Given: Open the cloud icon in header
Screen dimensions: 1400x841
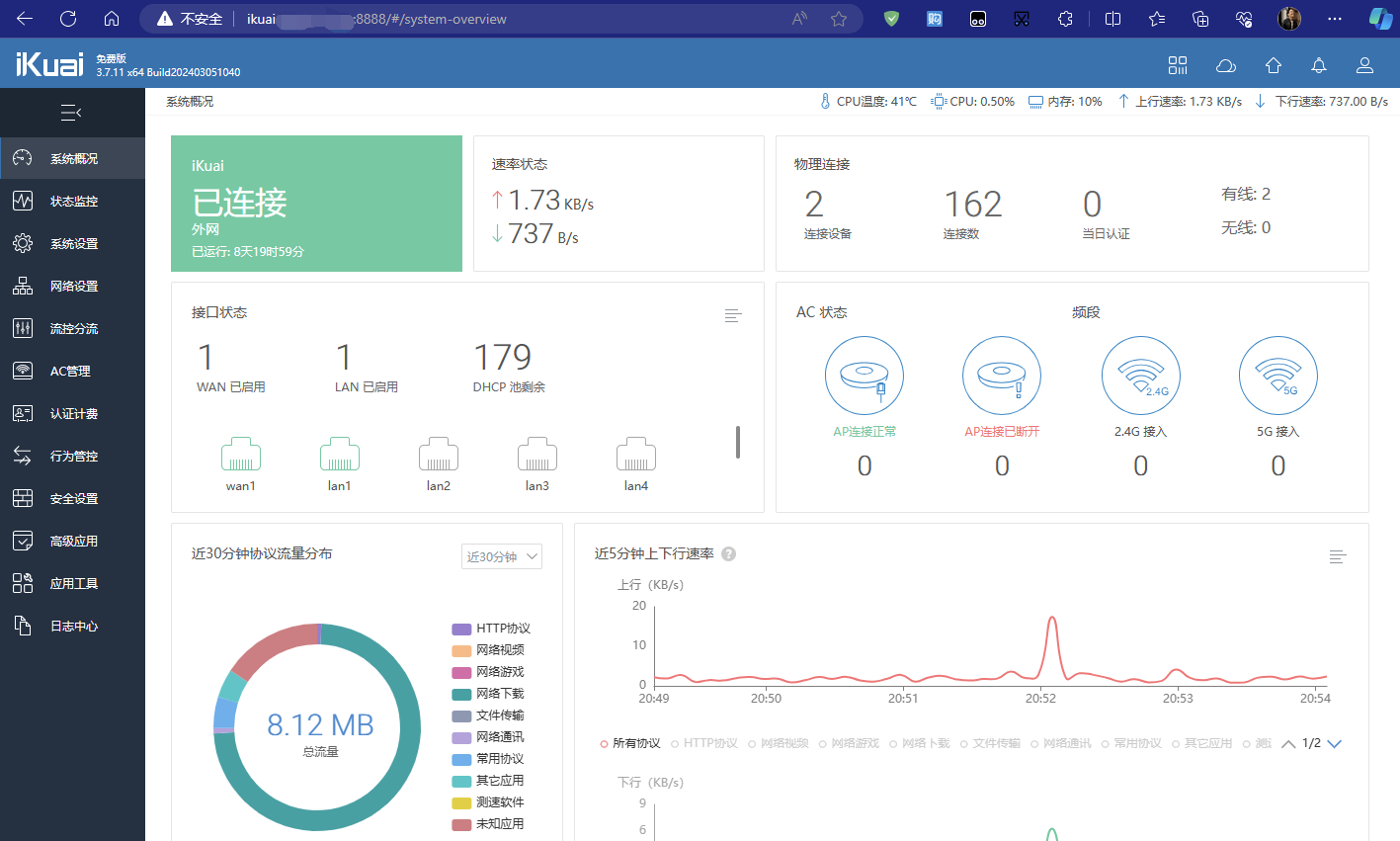Looking at the screenshot, I should click(x=1225, y=65).
